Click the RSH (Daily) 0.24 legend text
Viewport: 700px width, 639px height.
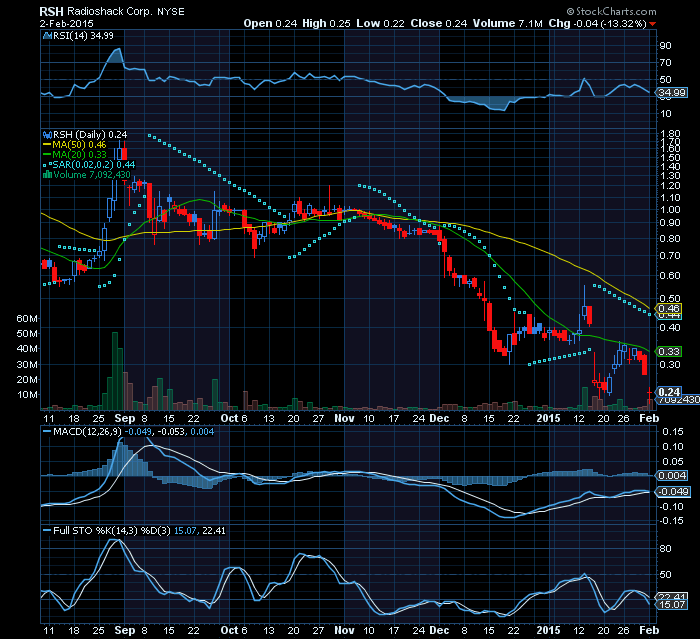[90, 134]
